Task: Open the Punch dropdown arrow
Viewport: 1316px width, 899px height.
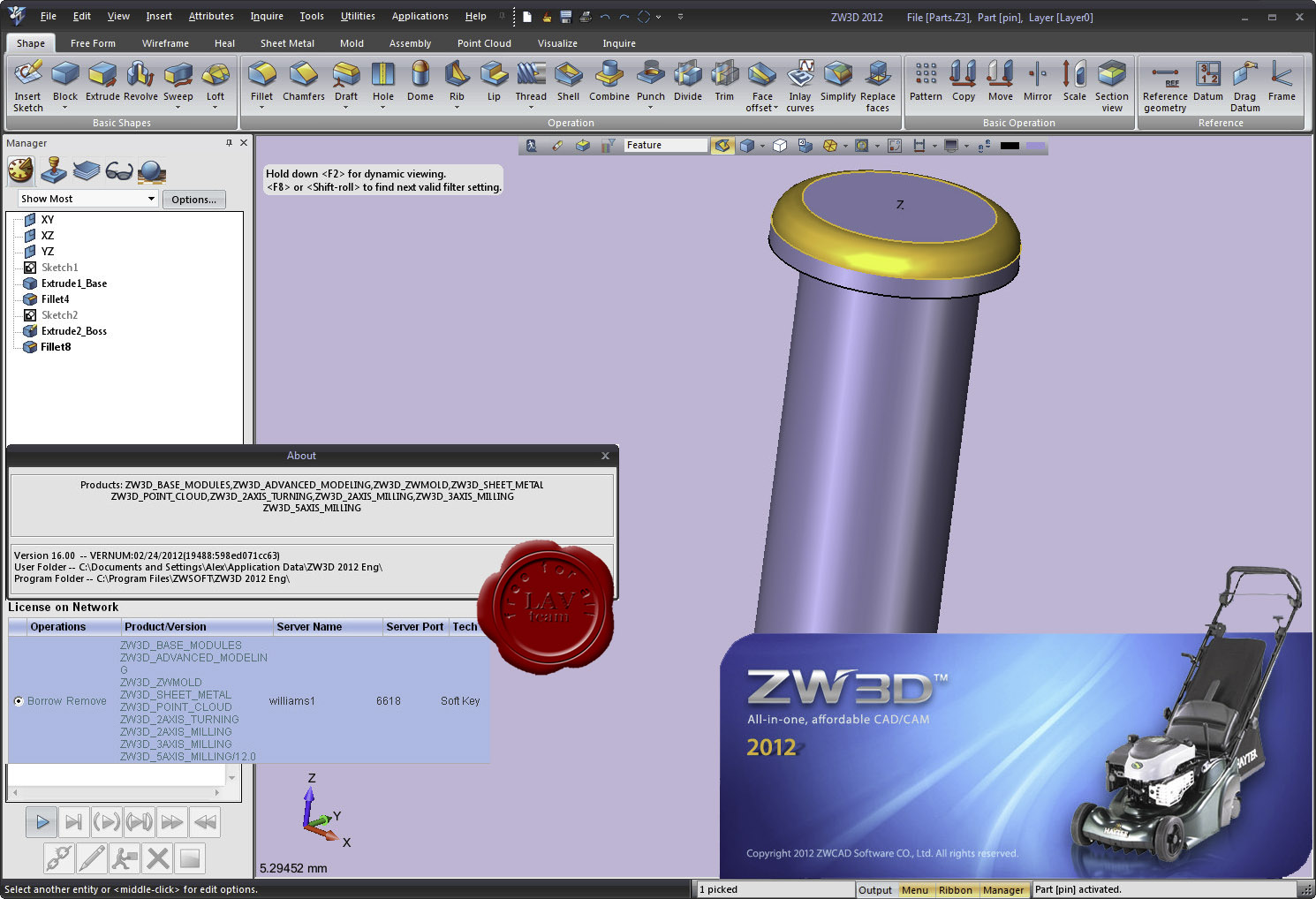Action: [651, 108]
